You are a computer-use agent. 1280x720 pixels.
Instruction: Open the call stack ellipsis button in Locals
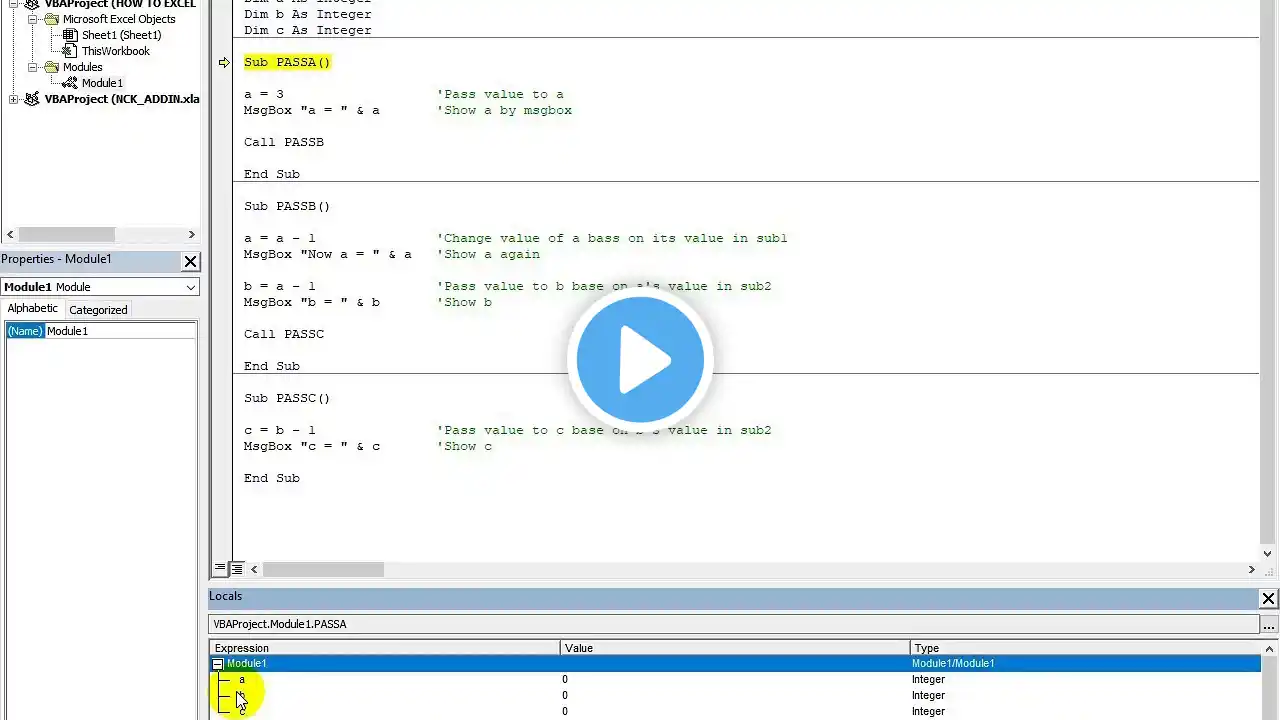pos(1269,624)
